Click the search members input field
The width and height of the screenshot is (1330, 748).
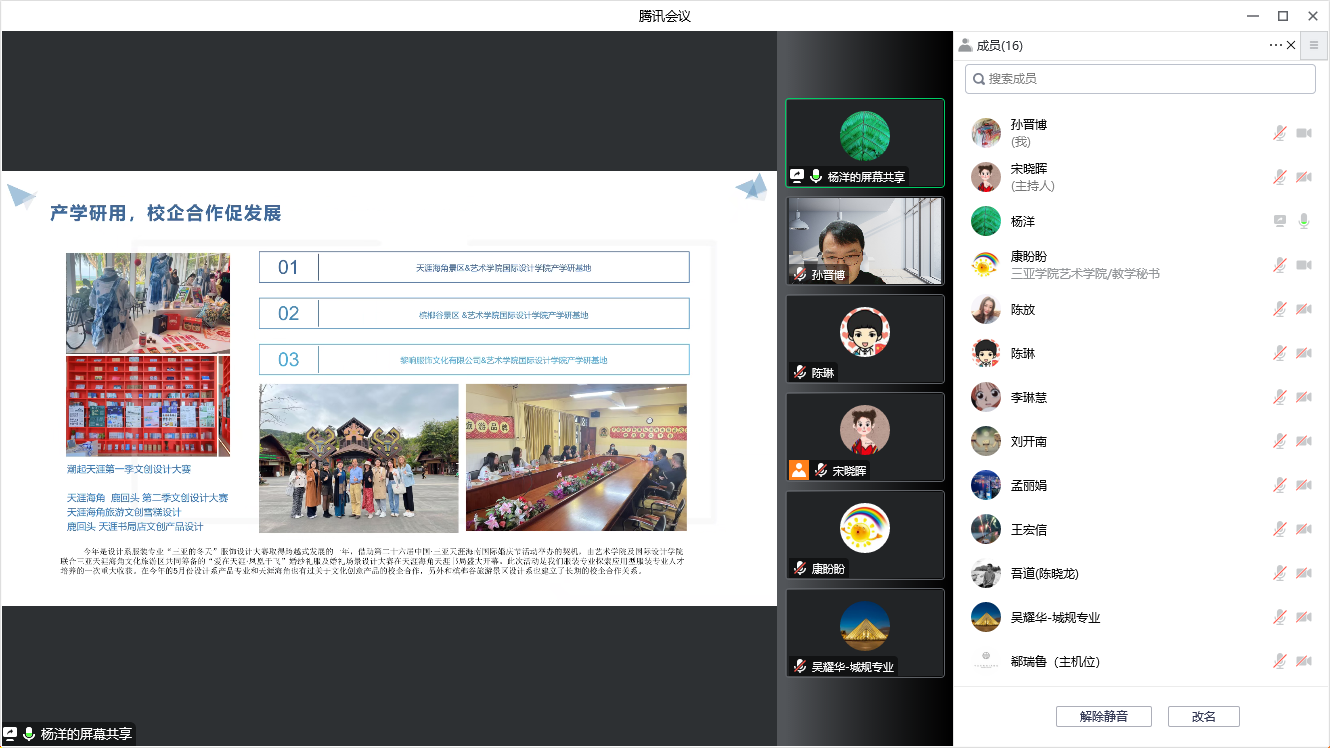pyautogui.click(x=1140, y=79)
